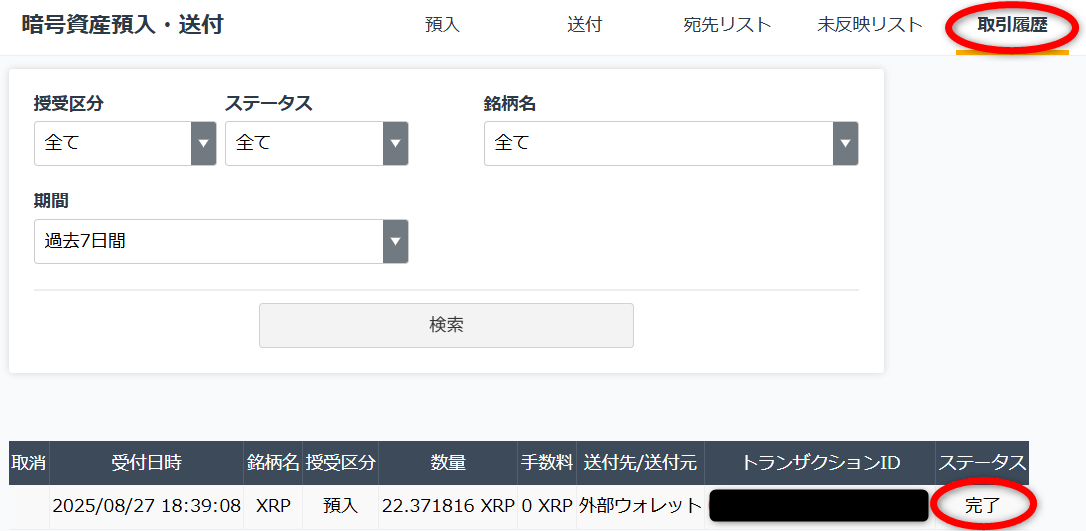Click the 外部ウォレット cell
This screenshot has height=531, width=1086.
pyautogui.click(x=640, y=506)
